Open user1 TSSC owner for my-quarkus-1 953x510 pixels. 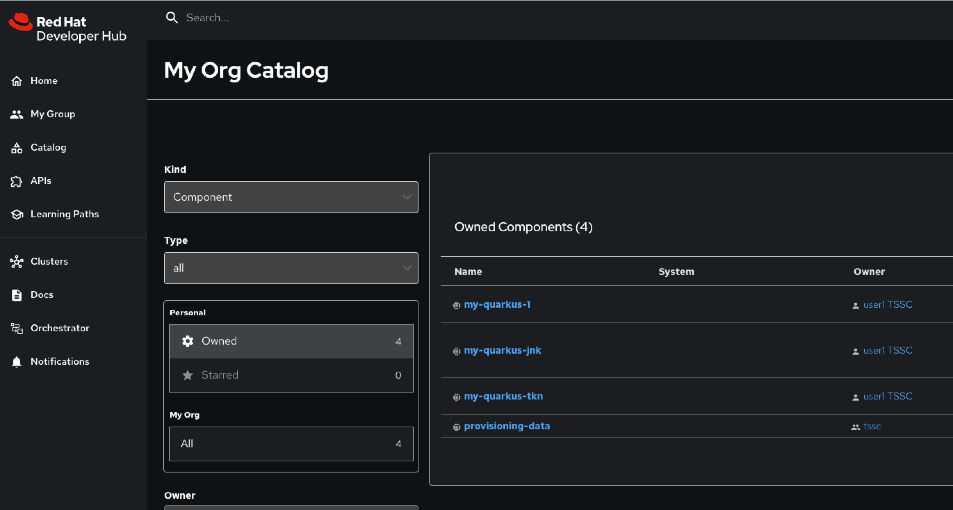pos(887,305)
